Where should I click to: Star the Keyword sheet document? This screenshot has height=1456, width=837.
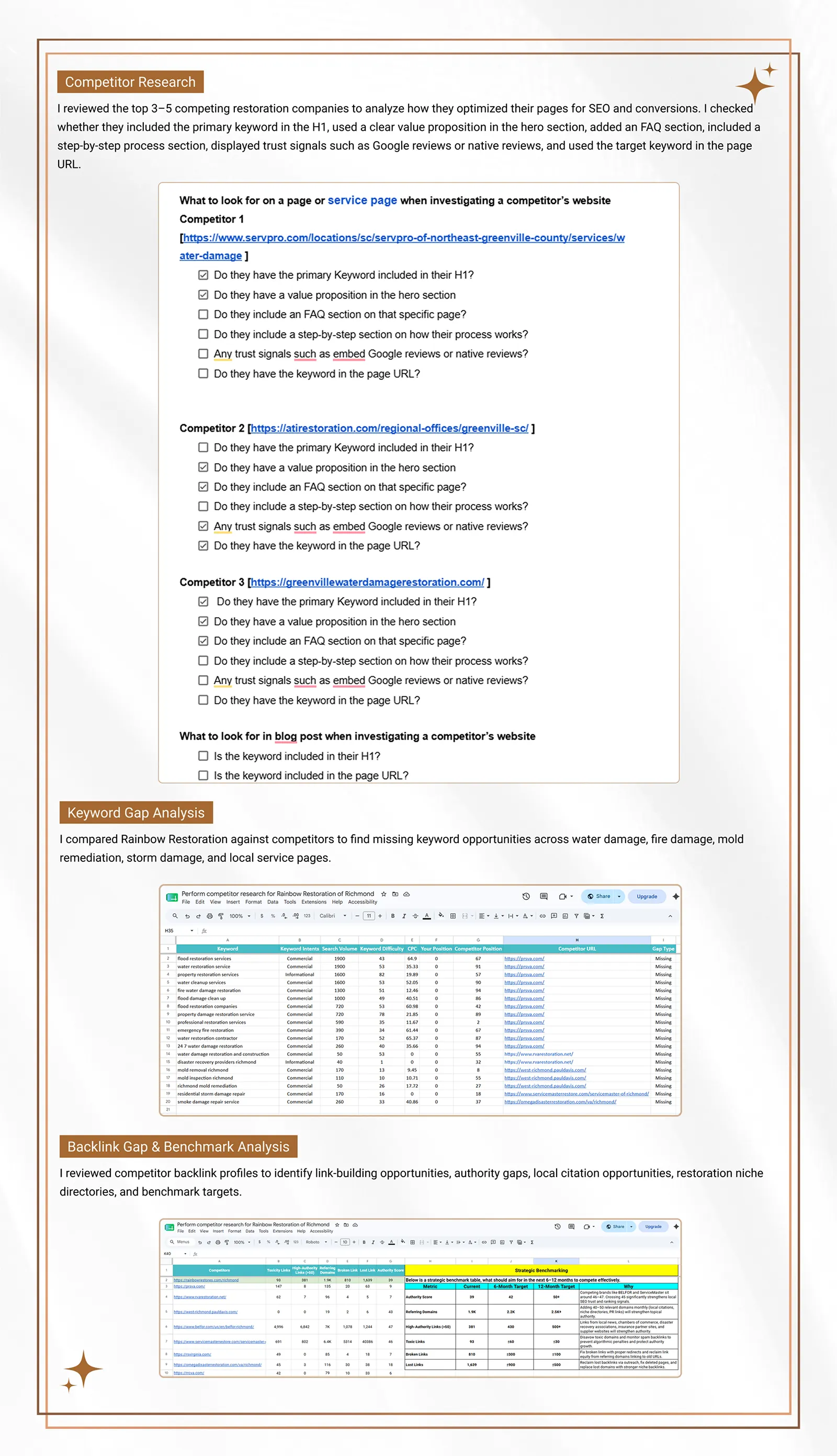click(383, 894)
